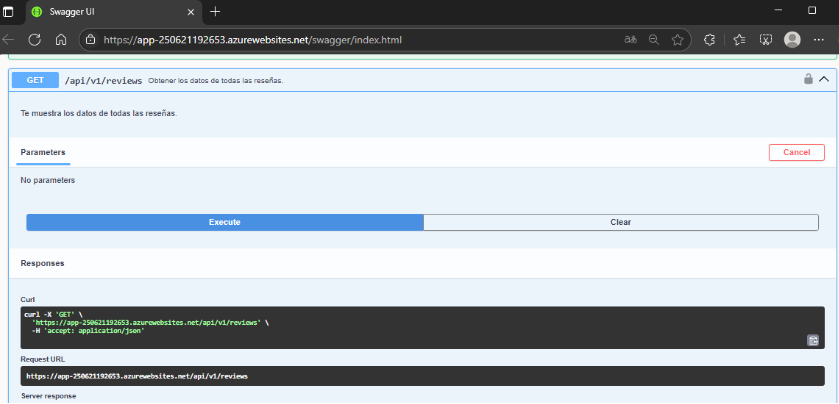
Task: Open the Favorites list icon
Action: tap(739, 40)
